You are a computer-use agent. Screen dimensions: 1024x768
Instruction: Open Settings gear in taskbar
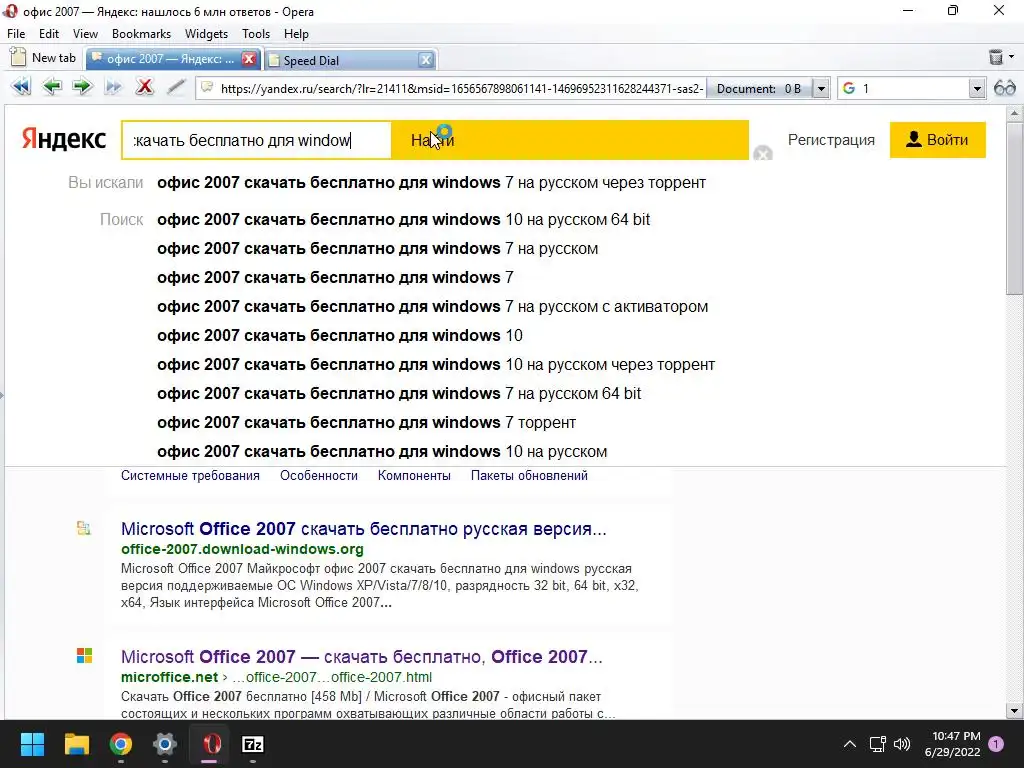pos(165,744)
